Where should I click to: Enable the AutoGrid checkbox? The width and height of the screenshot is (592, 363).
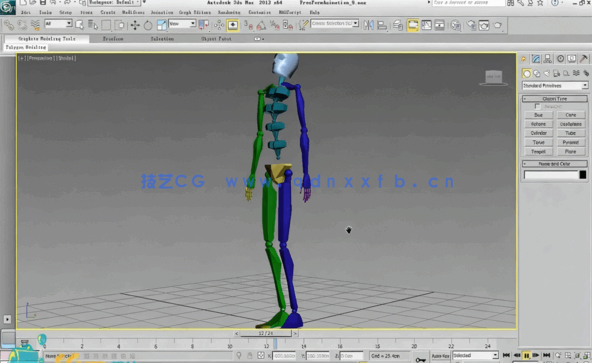(x=537, y=107)
